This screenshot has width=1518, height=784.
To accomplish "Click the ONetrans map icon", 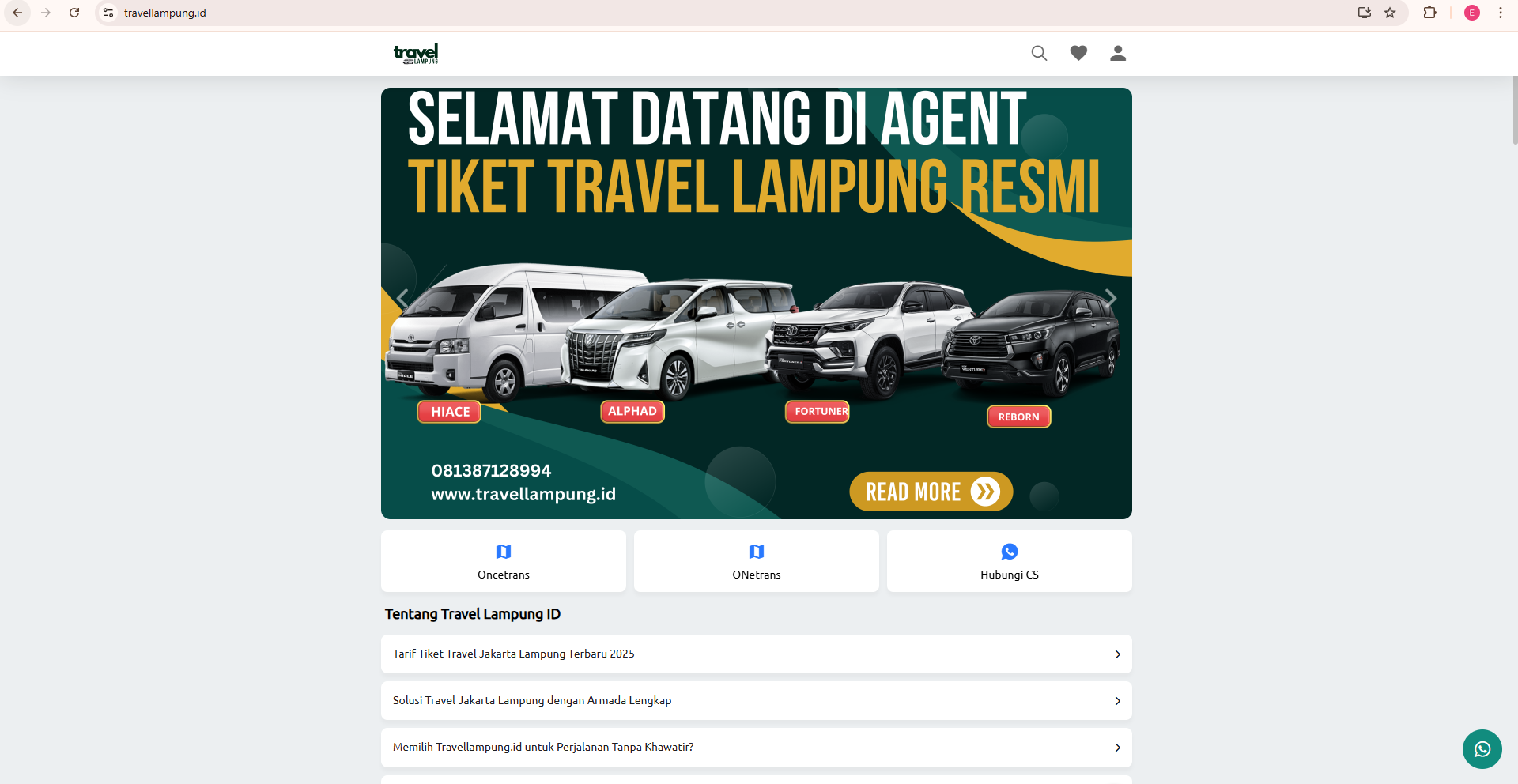I will [x=757, y=552].
